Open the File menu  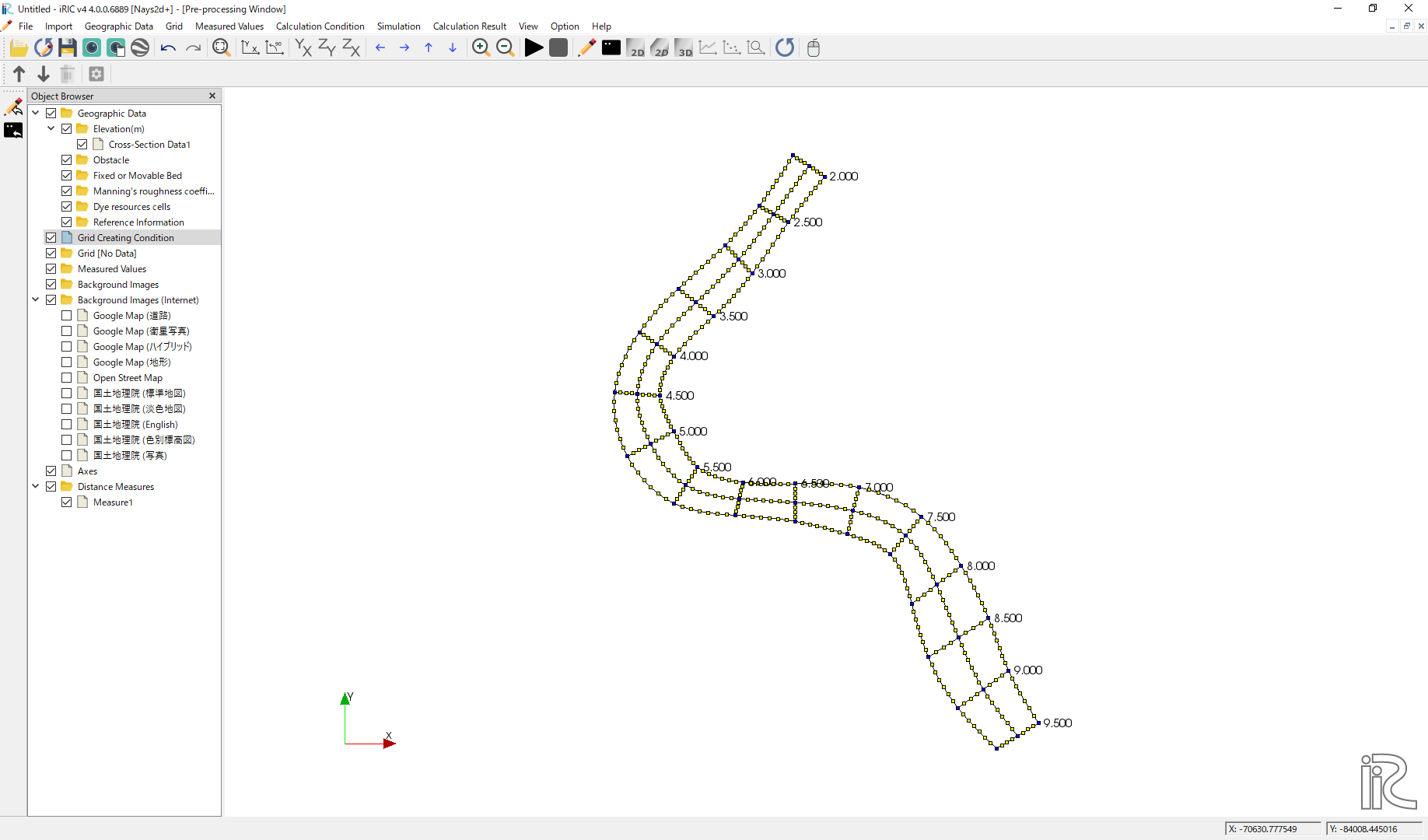[26, 26]
